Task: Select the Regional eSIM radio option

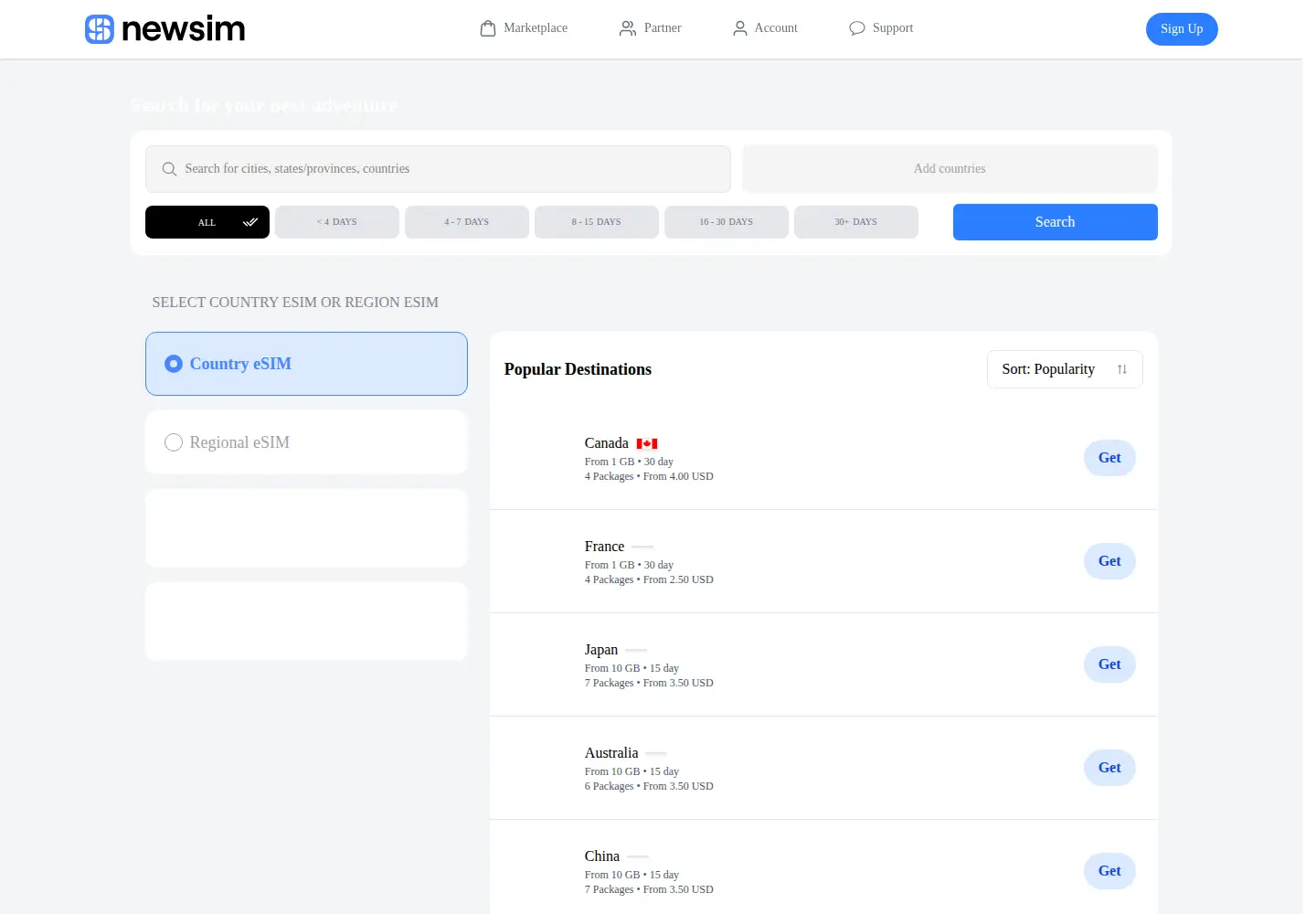Action: 306,442
